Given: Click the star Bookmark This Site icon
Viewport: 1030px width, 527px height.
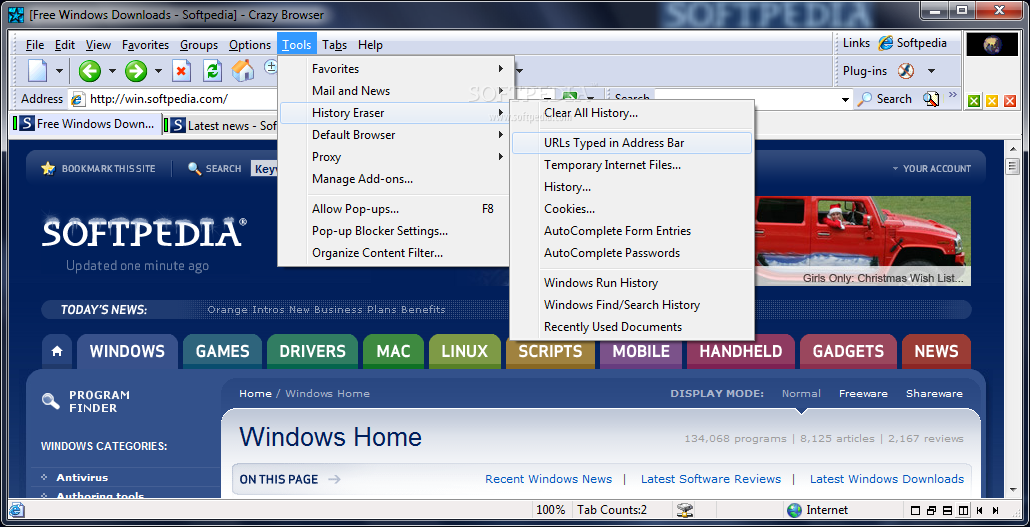Looking at the screenshot, I should tap(48, 168).
